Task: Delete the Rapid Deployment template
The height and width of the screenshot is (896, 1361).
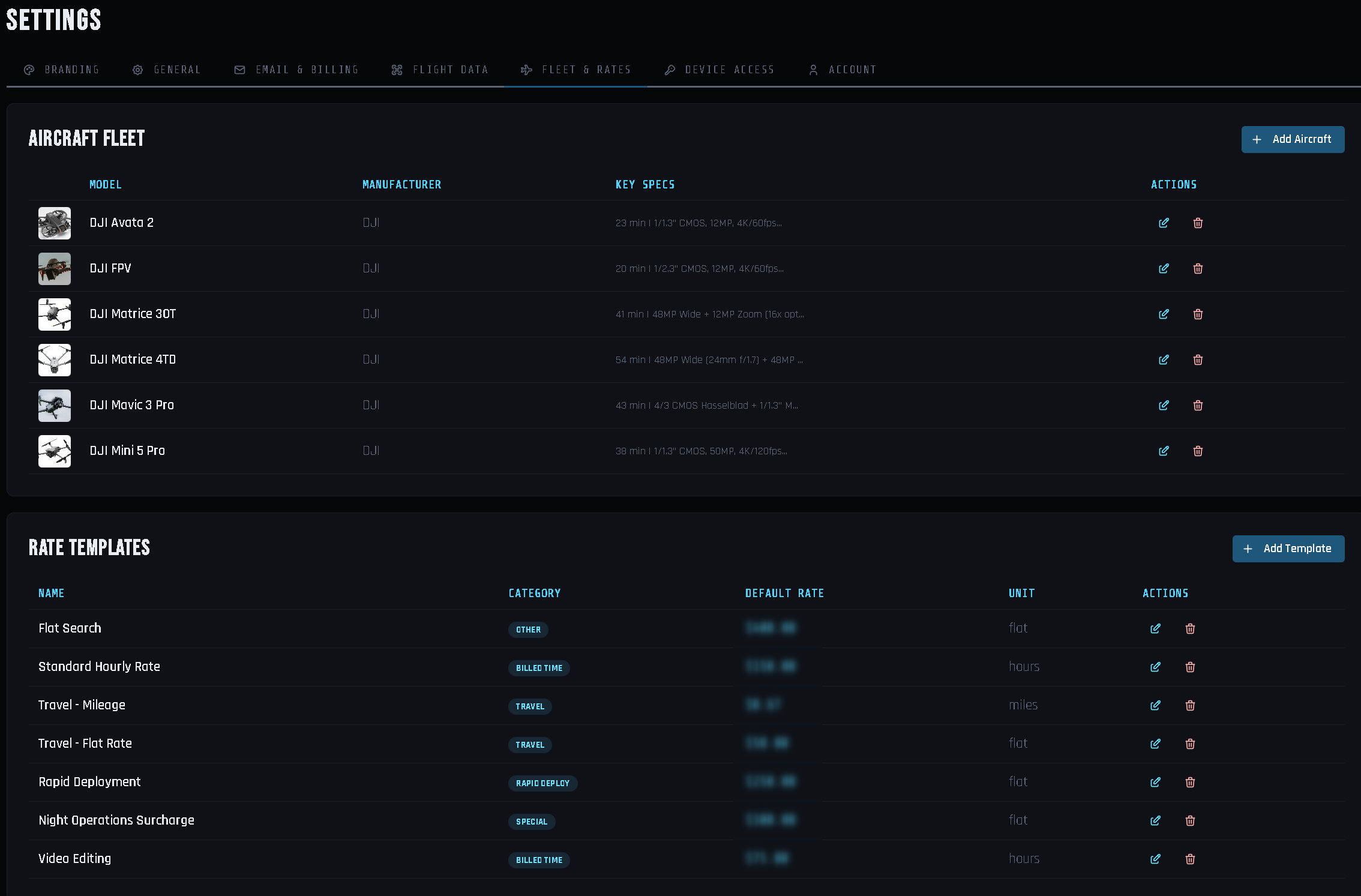Action: 1190,782
